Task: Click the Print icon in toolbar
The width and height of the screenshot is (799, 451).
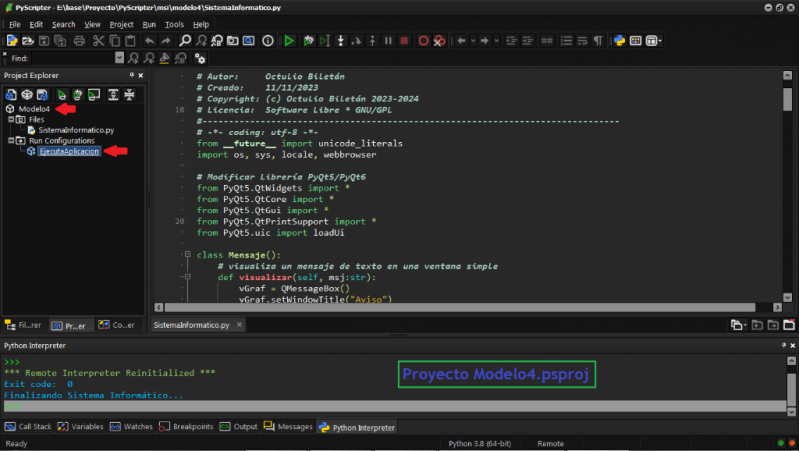Action: [79, 41]
